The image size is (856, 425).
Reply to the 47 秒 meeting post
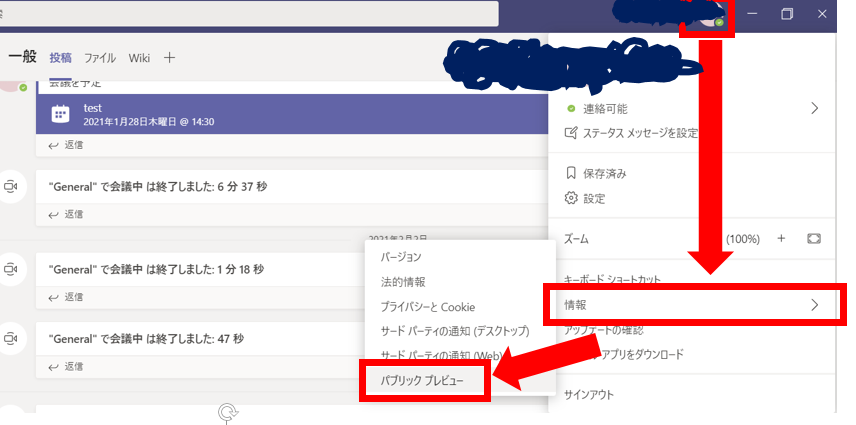(66, 367)
